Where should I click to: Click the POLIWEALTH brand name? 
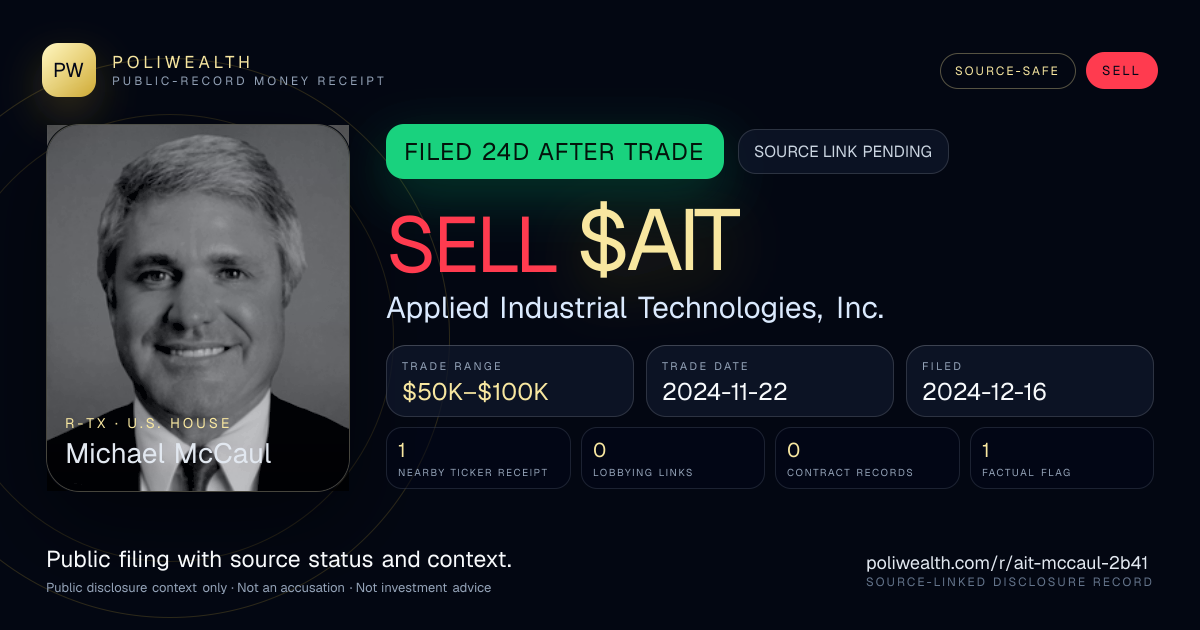click(182, 62)
